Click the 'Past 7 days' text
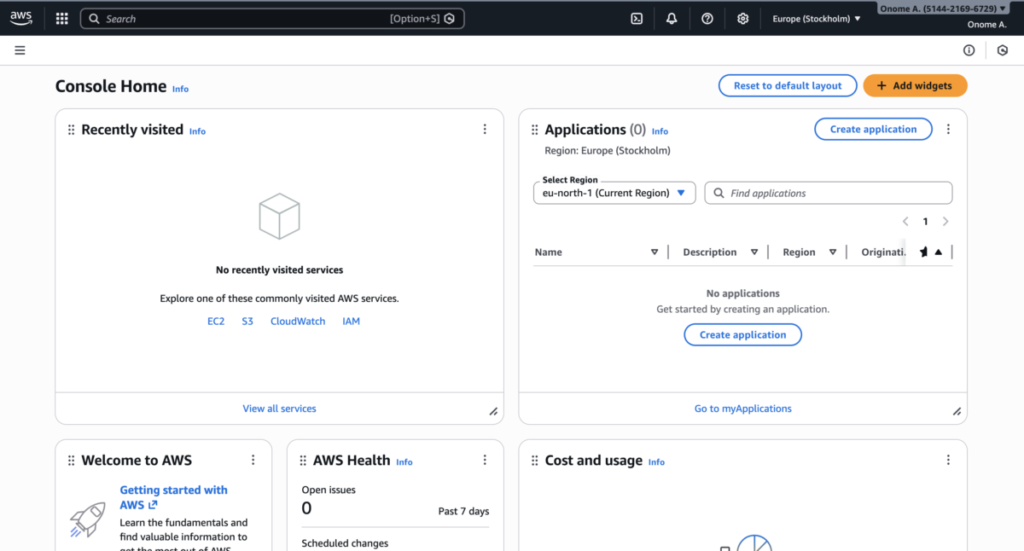This screenshot has height=551, width=1024. 464,511
